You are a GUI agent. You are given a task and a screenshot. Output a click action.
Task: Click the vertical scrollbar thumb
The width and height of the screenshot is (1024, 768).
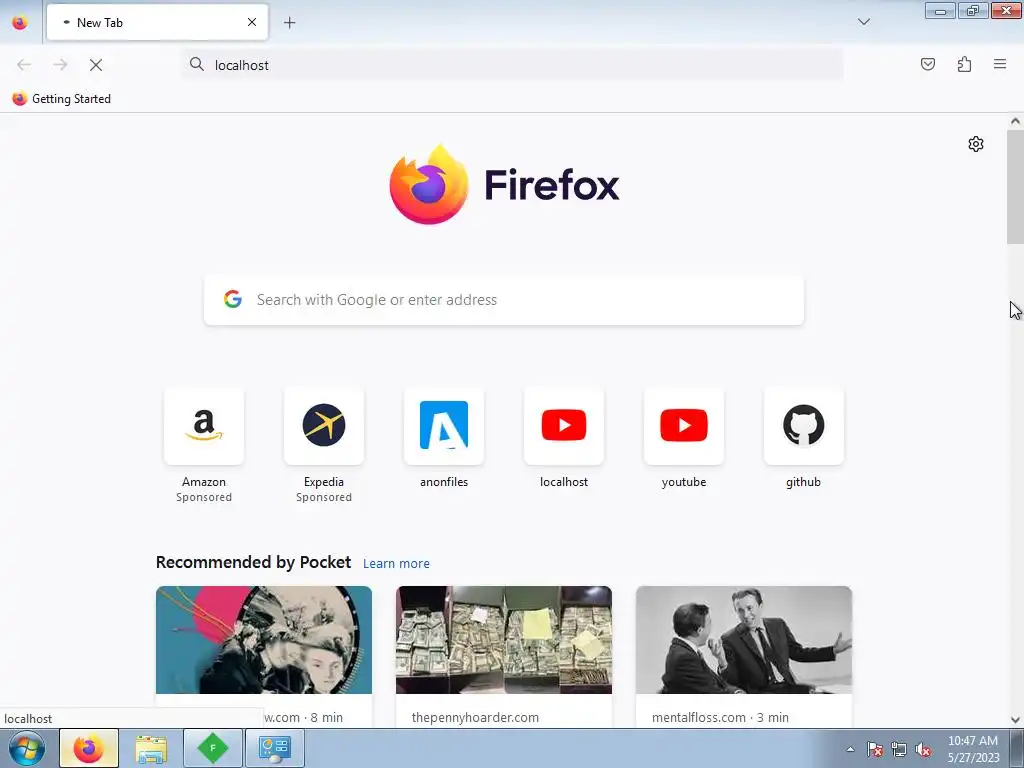(1015, 187)
